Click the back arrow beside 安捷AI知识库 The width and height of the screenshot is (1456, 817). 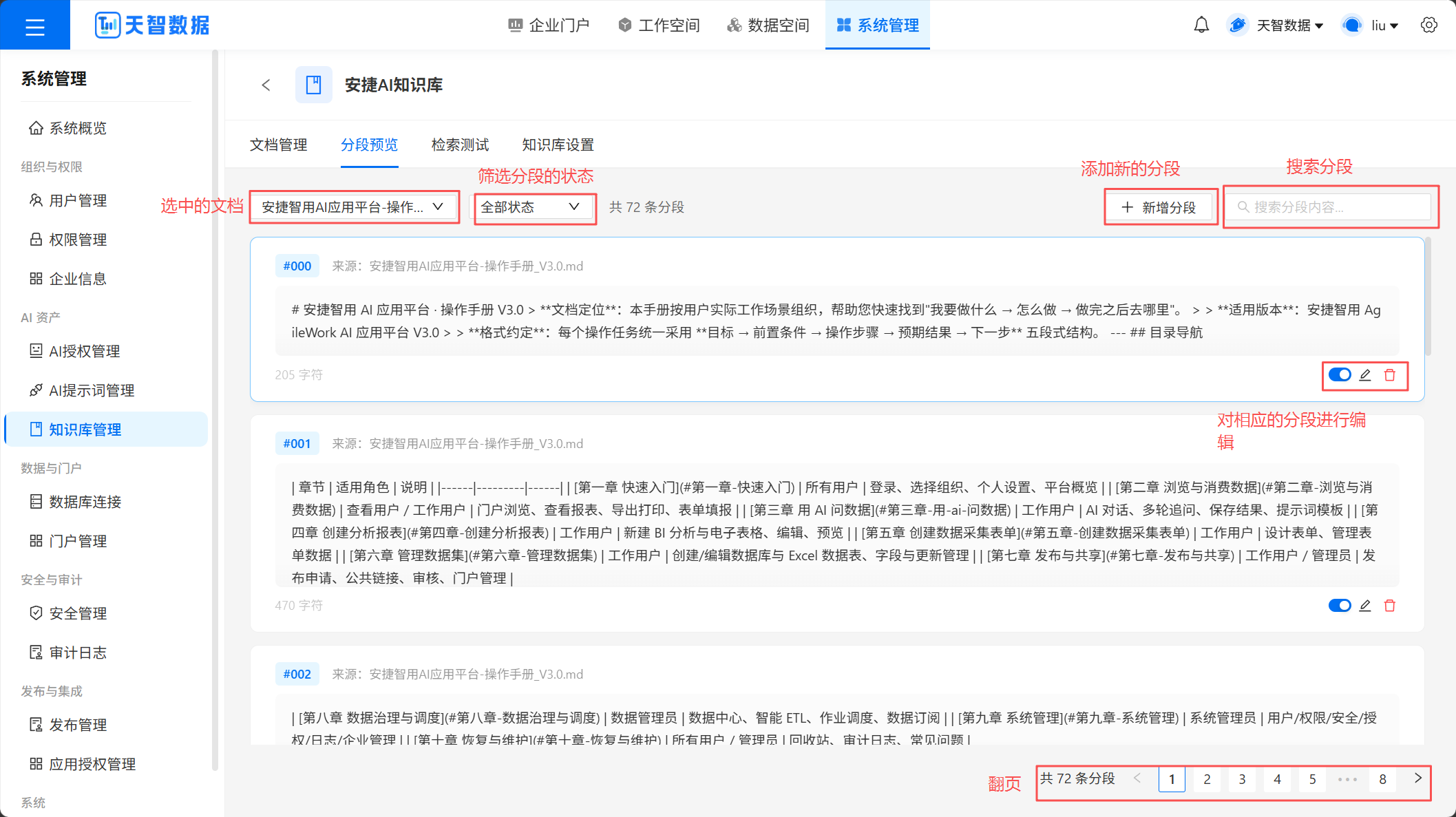click(266, 85)
